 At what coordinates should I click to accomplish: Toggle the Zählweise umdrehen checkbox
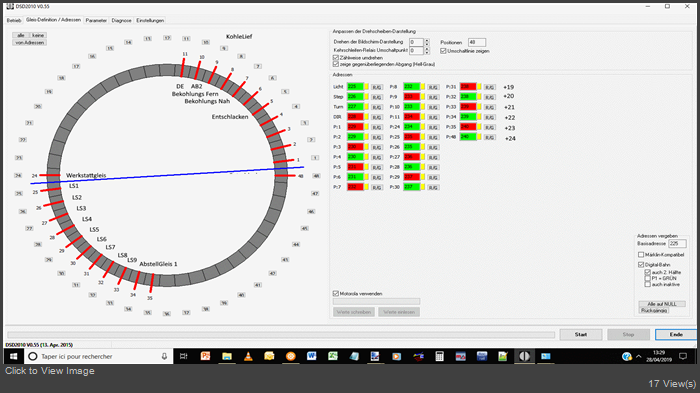pyautogui.click(x=336, y=58)
